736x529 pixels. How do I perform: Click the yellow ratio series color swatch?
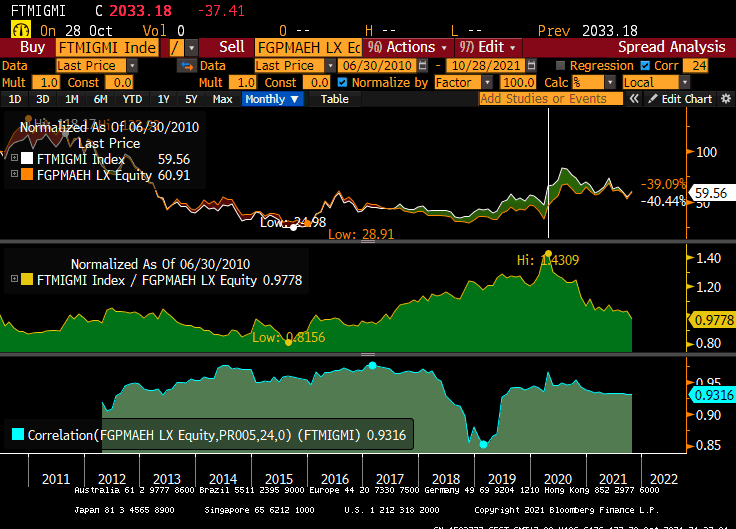[x=27, y=279]
